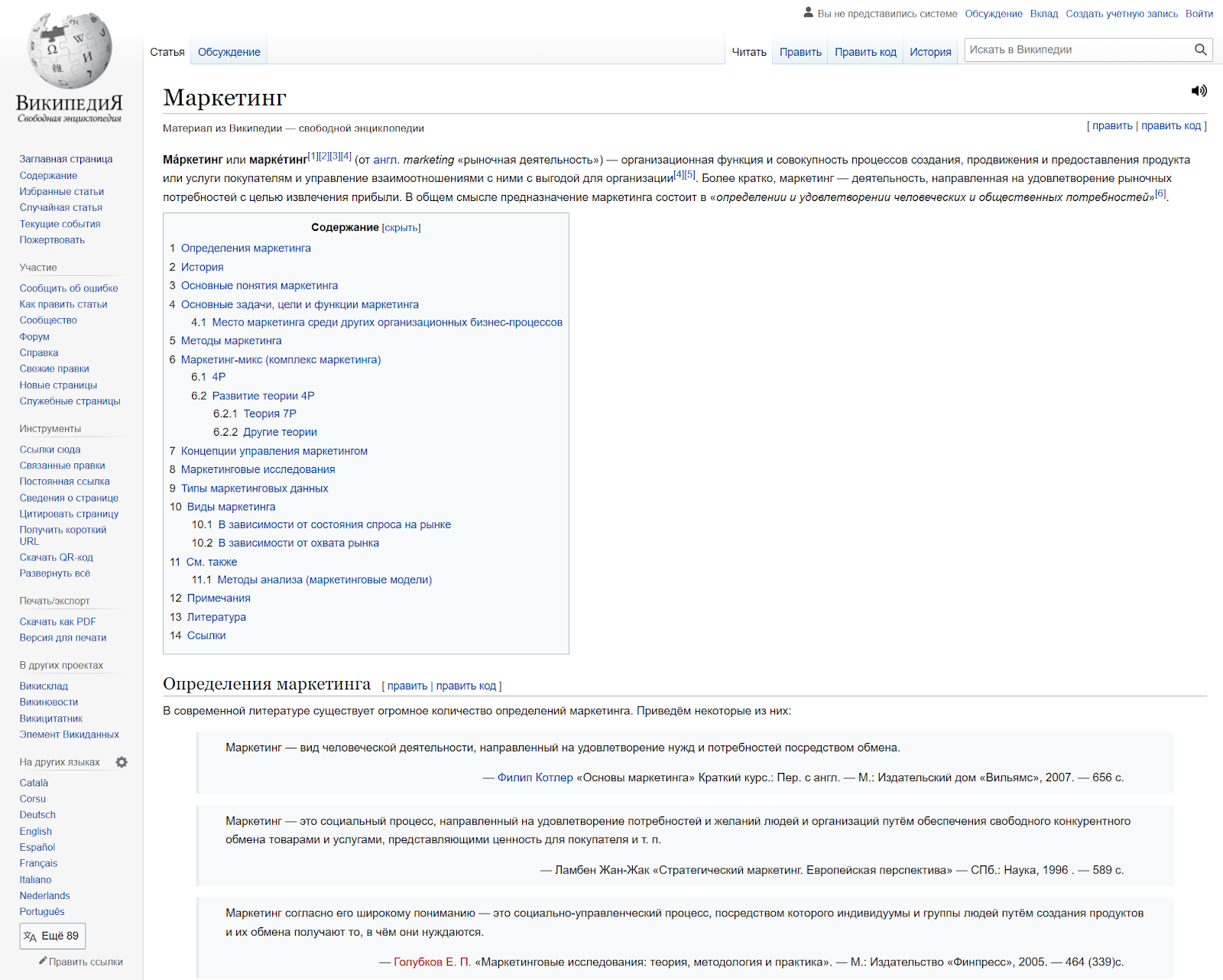Jump to contents item 8 Маркетинговые исследования
The width and height of the screenshot is (1223, 980).
point(252,469)
